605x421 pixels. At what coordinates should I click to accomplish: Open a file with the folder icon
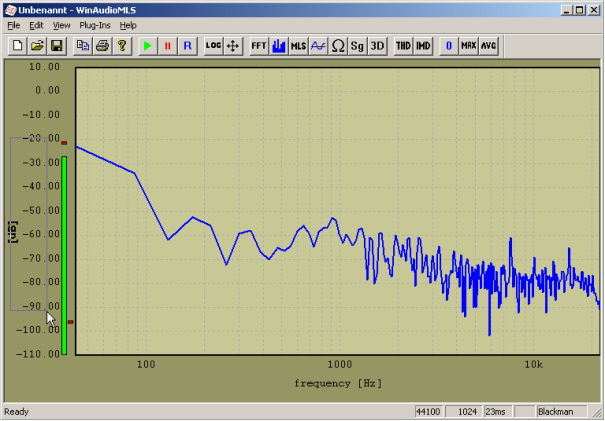37,46
